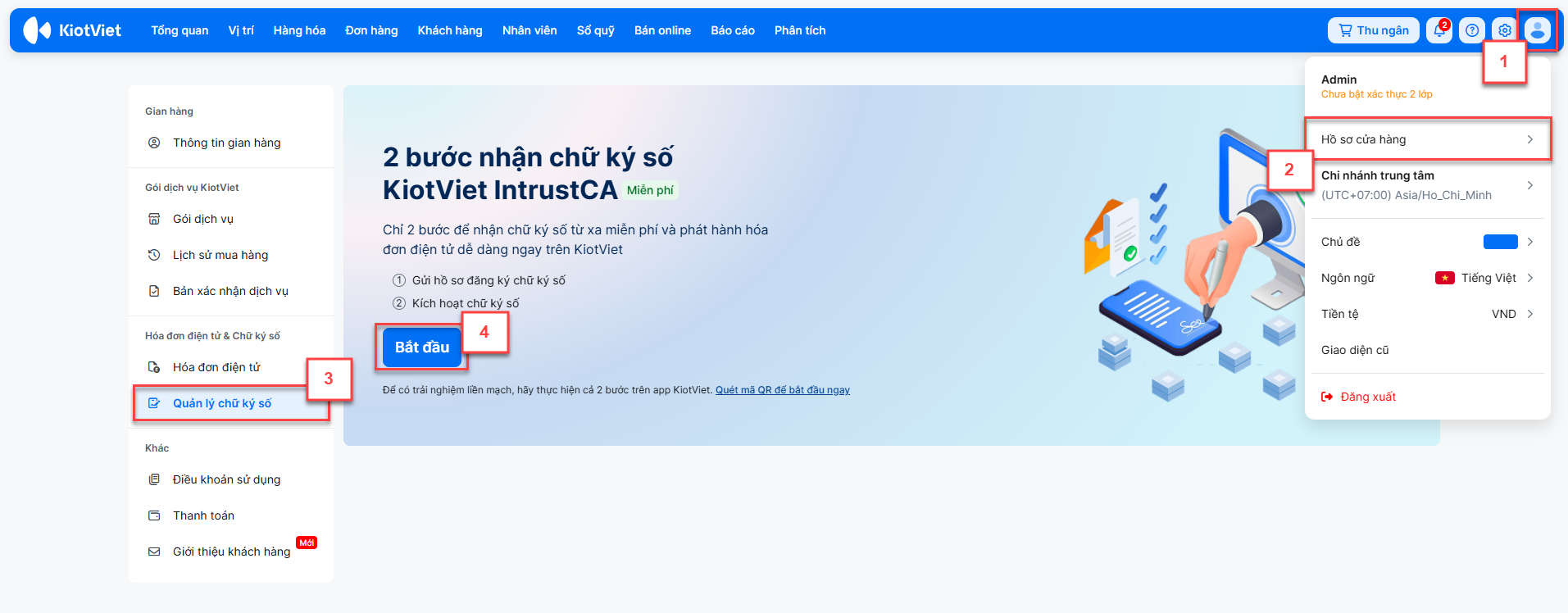Viewport: 1568px width, 613px height.
Task: Expand the Chủ đề theme chevron
Action: [x=1529, y=242]
